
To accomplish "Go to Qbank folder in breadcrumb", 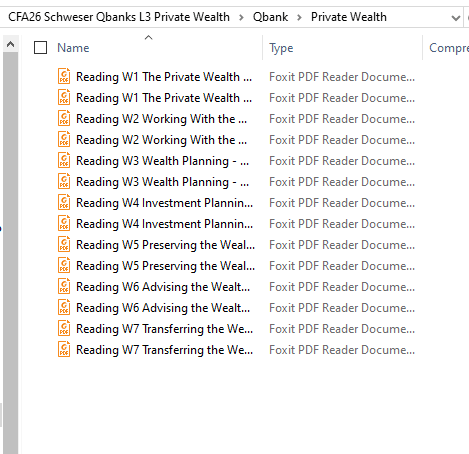I will pyautogui.click(x=270, y=17).
